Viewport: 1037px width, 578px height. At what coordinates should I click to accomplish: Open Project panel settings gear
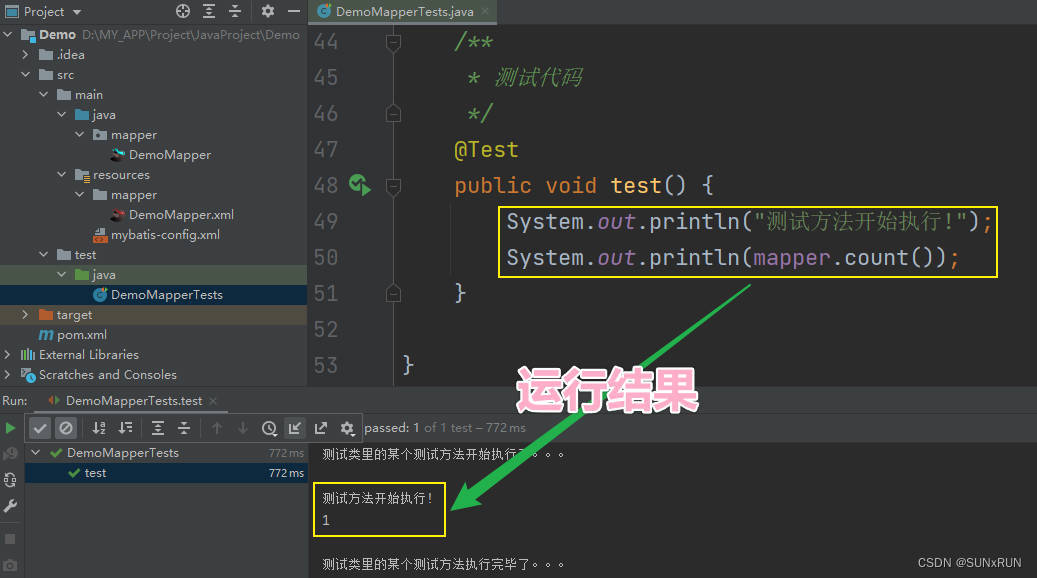pyautogui.click(x=267, y=11)
